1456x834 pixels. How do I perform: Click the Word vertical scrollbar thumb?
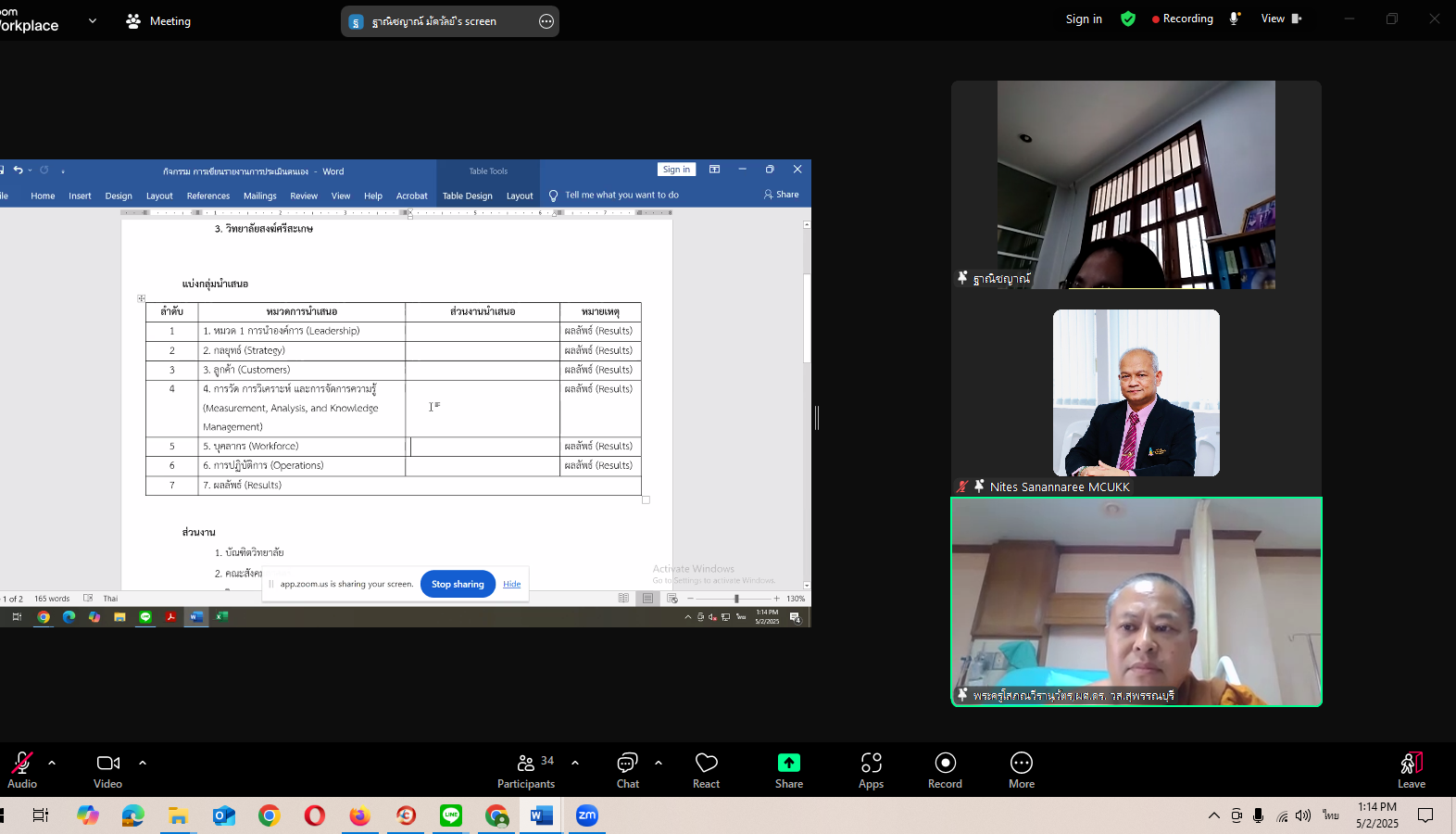(807, 319)
